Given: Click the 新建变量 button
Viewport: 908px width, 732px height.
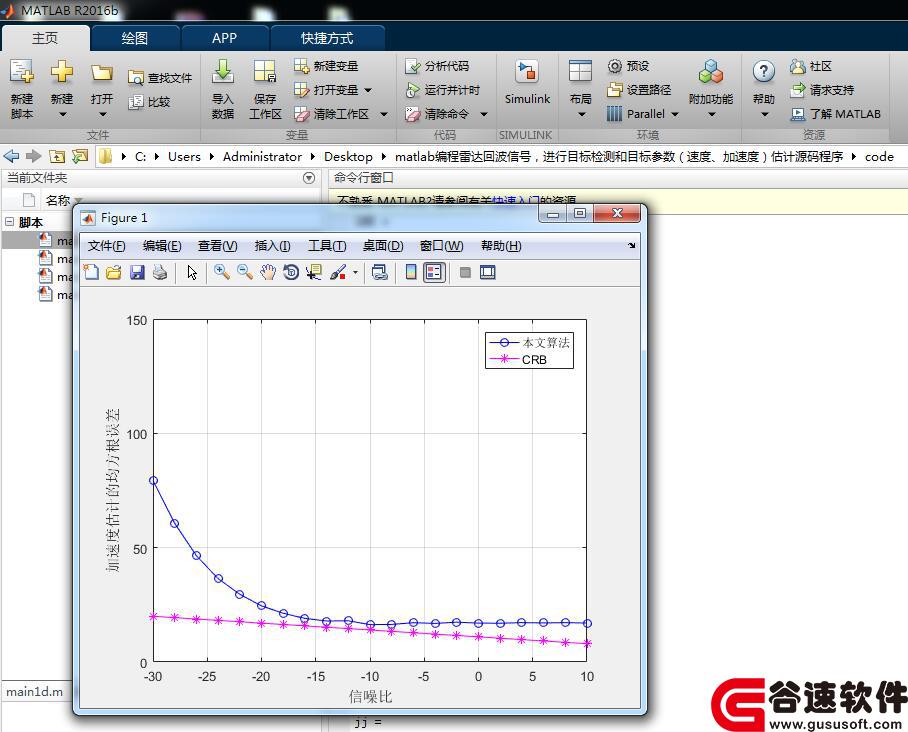Looking at the screenshot, I should (x=327, y=66).
